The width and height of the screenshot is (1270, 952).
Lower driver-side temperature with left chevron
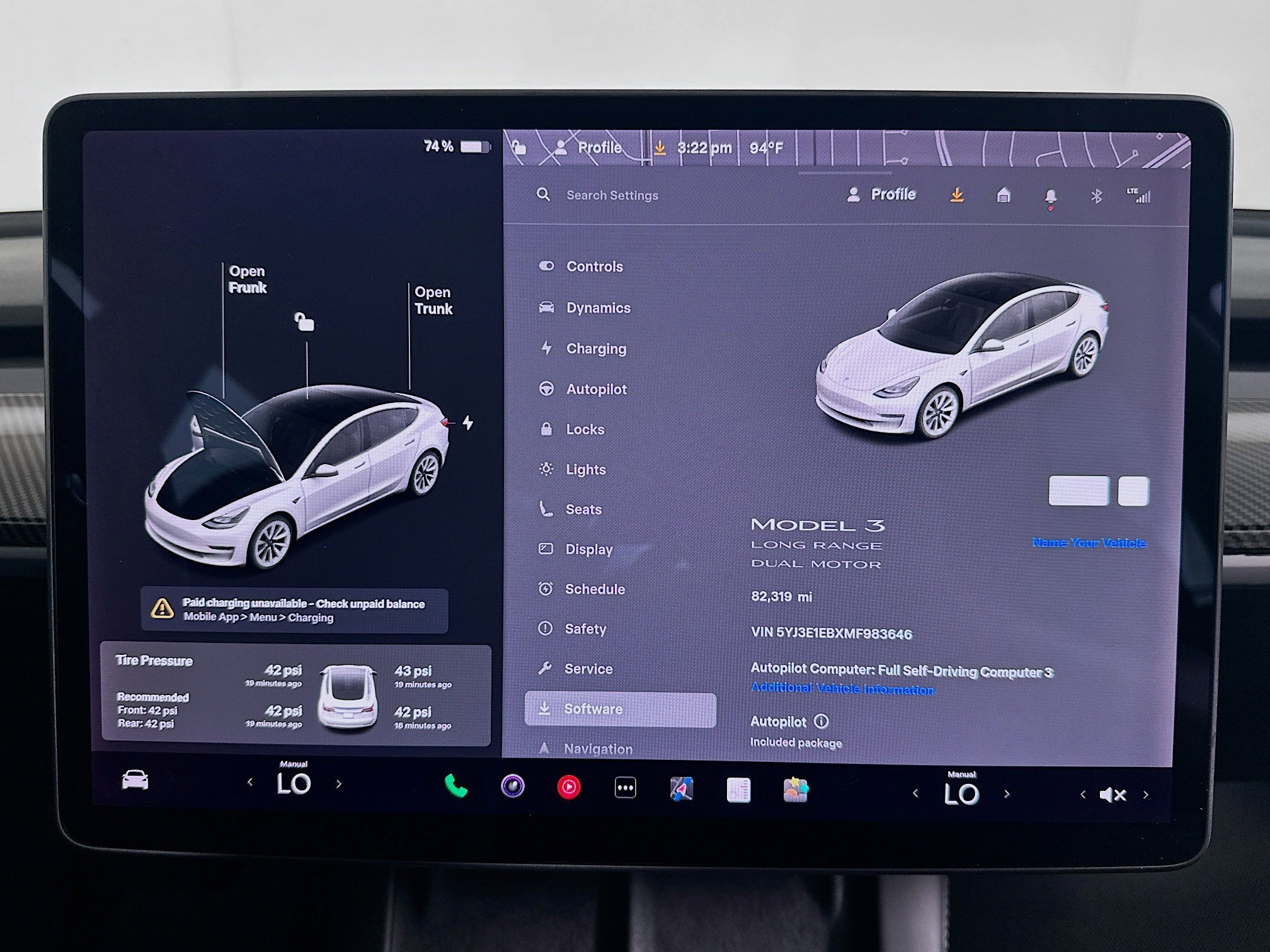click(250, 783)
